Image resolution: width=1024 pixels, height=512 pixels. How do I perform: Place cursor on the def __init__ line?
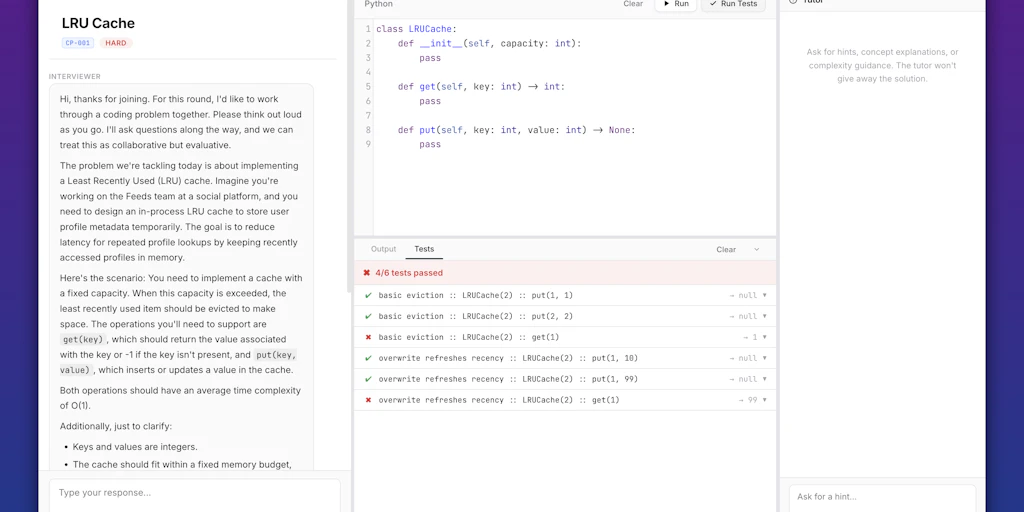pyautogui.click(x=489, y=43)
